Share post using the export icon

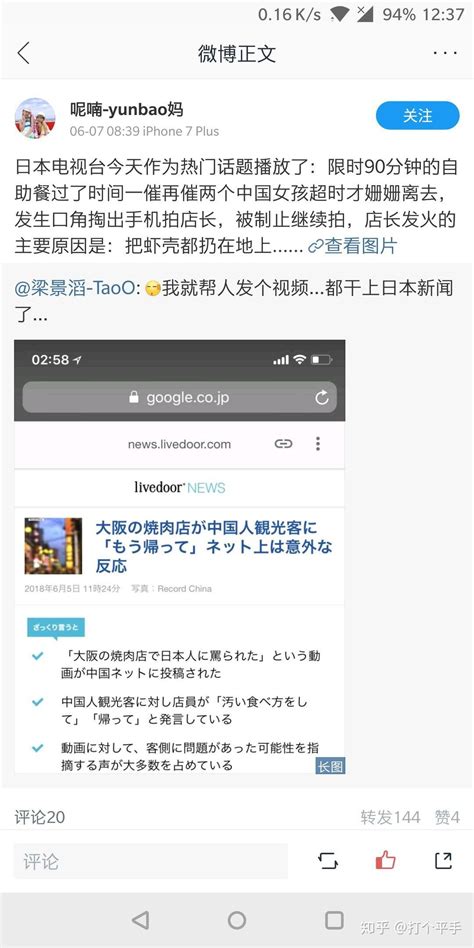click(444, 860)
